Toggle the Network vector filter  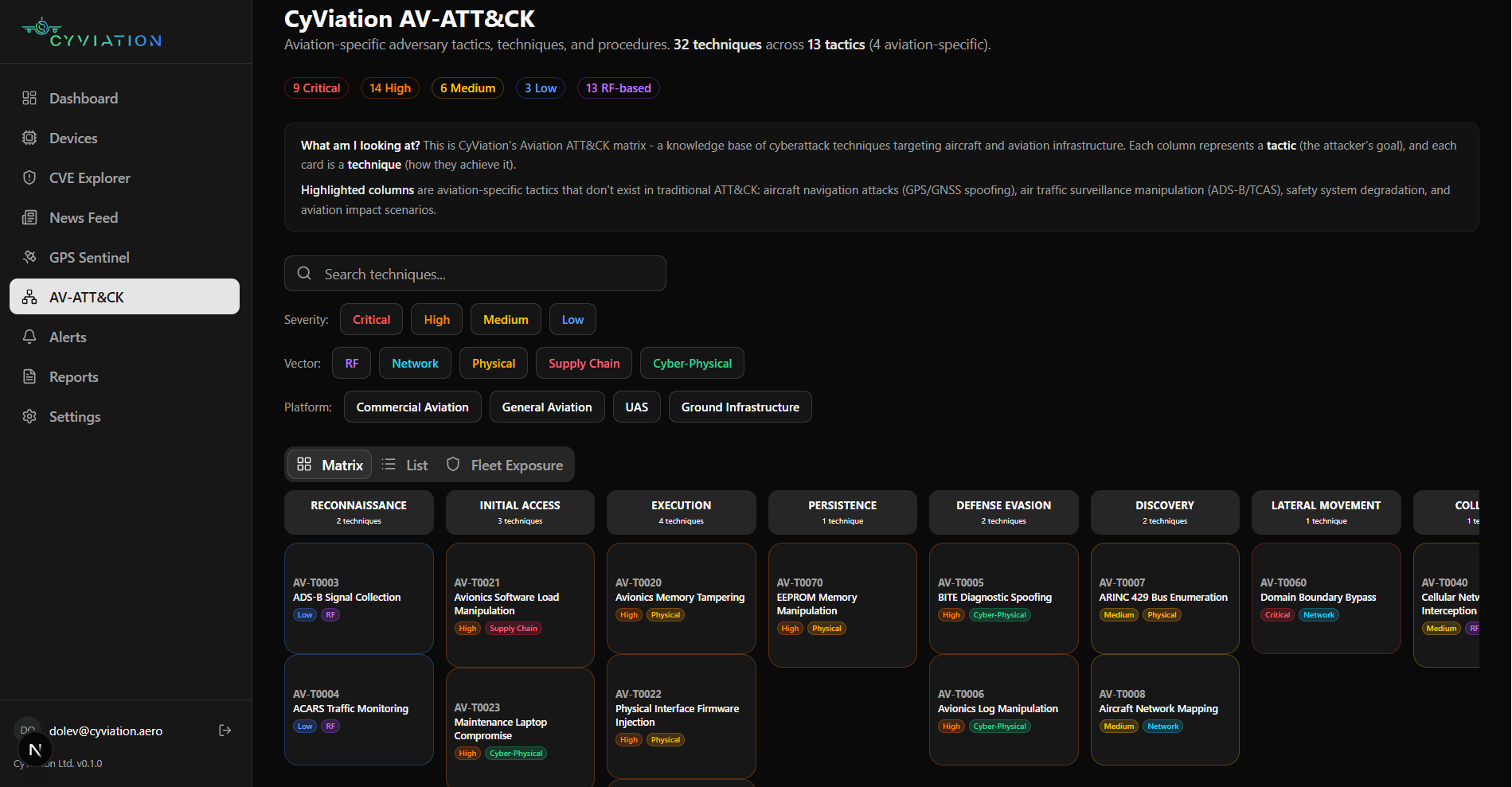coord(415,363)
